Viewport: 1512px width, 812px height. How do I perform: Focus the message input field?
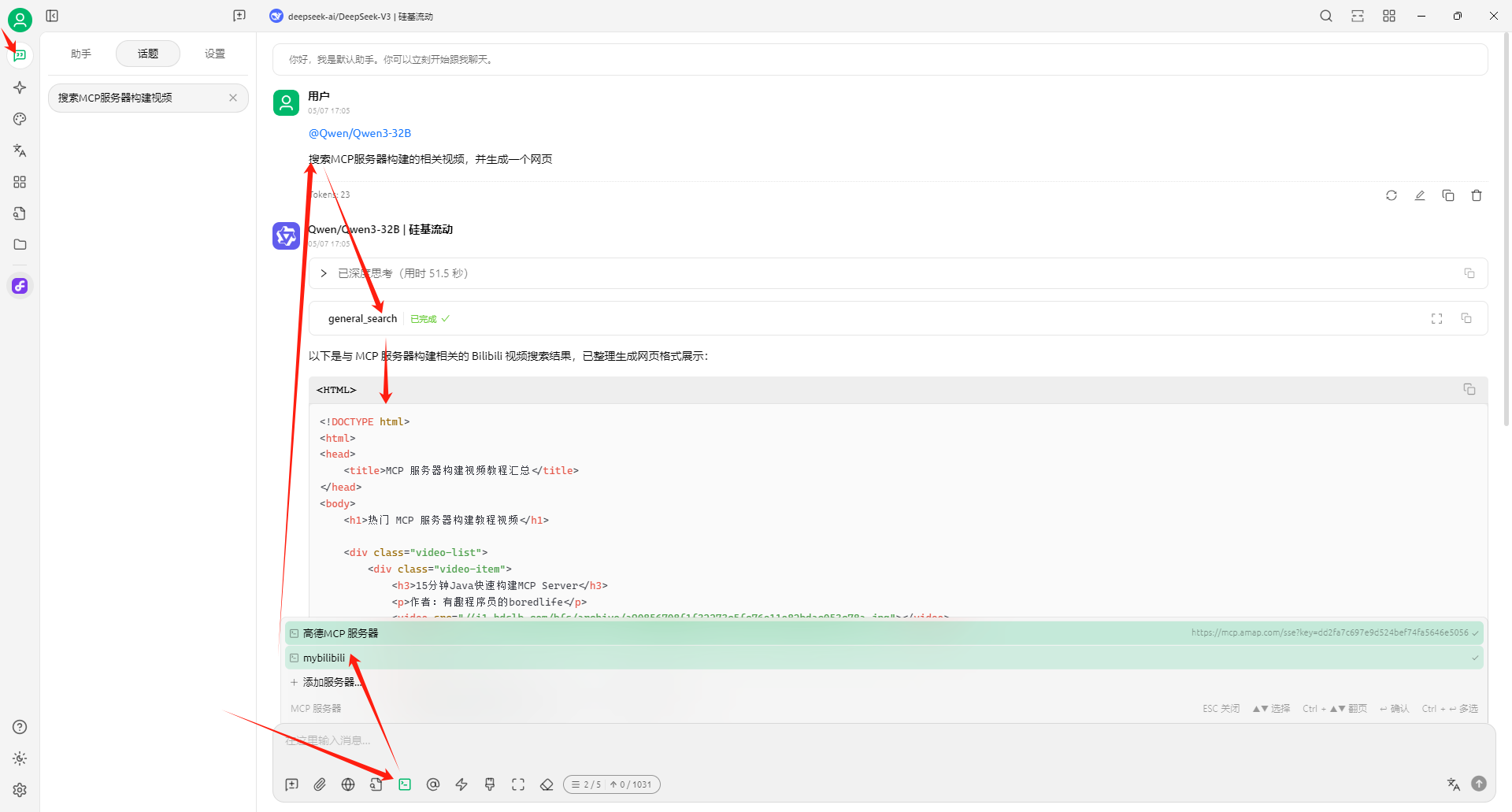(x=884, y=741)
